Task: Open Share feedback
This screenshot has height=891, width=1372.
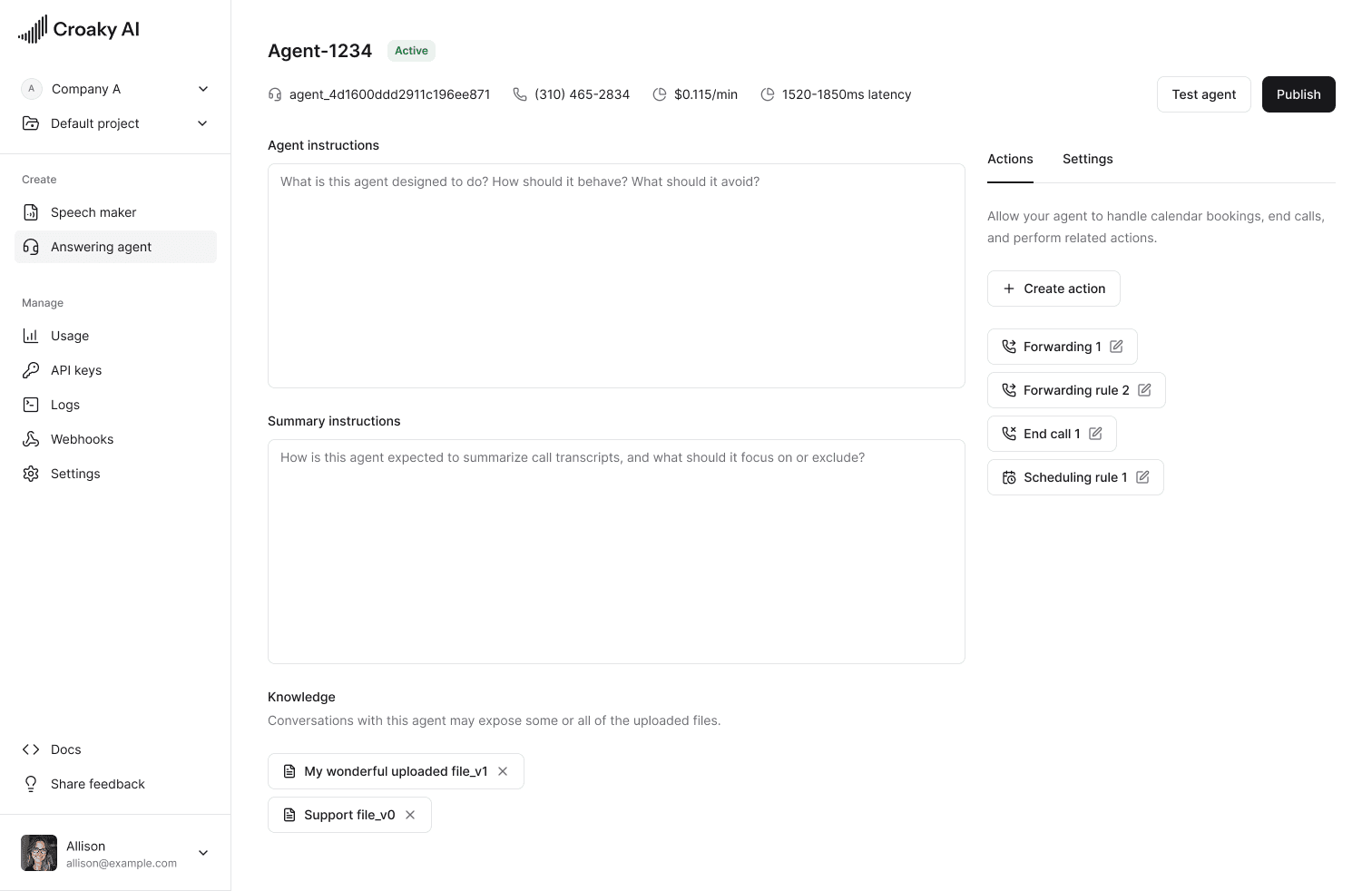Action: coord(97,783)
